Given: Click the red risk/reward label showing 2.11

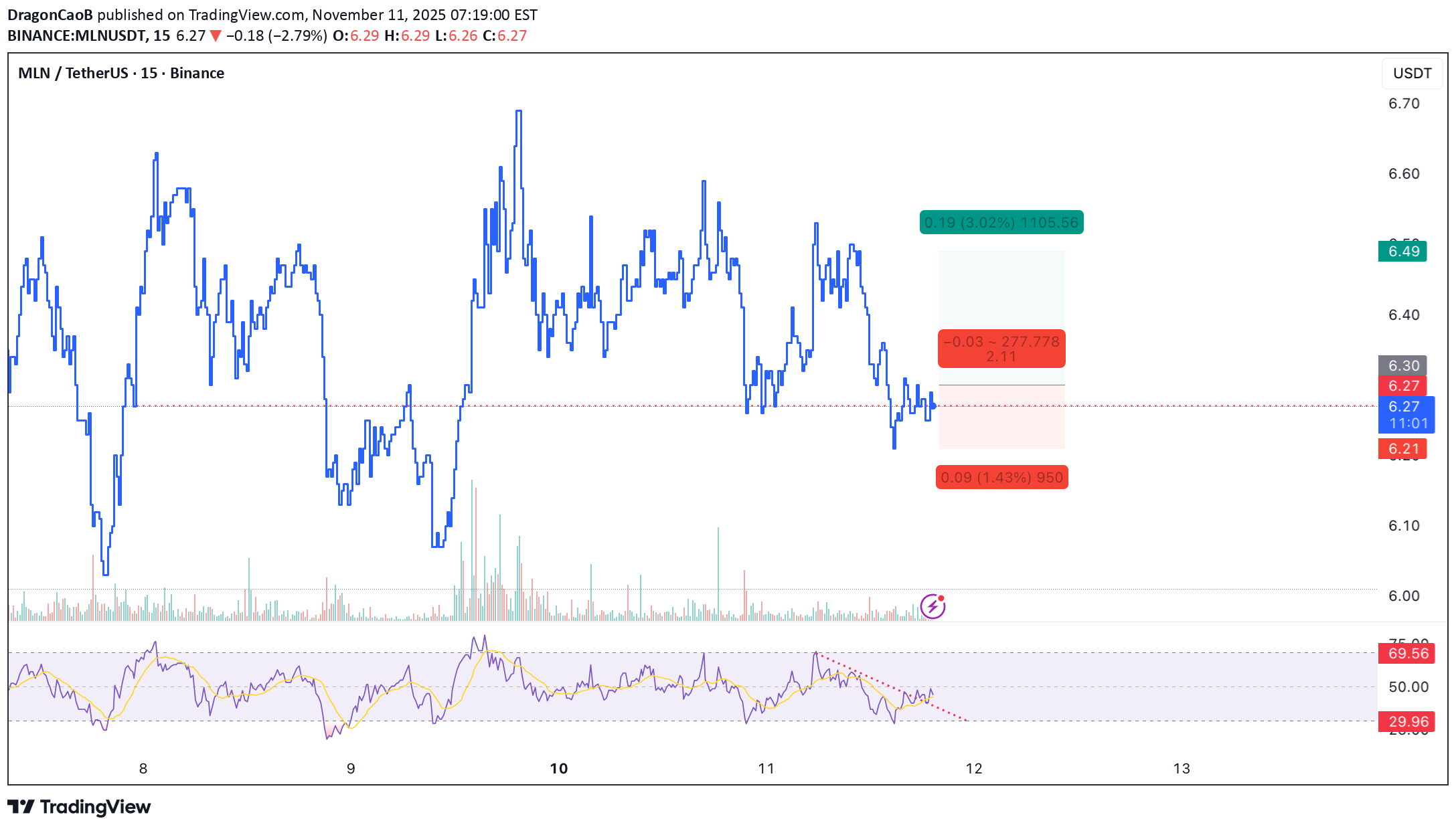Looking at the screenshot, I should click(x=1001, y=349).
